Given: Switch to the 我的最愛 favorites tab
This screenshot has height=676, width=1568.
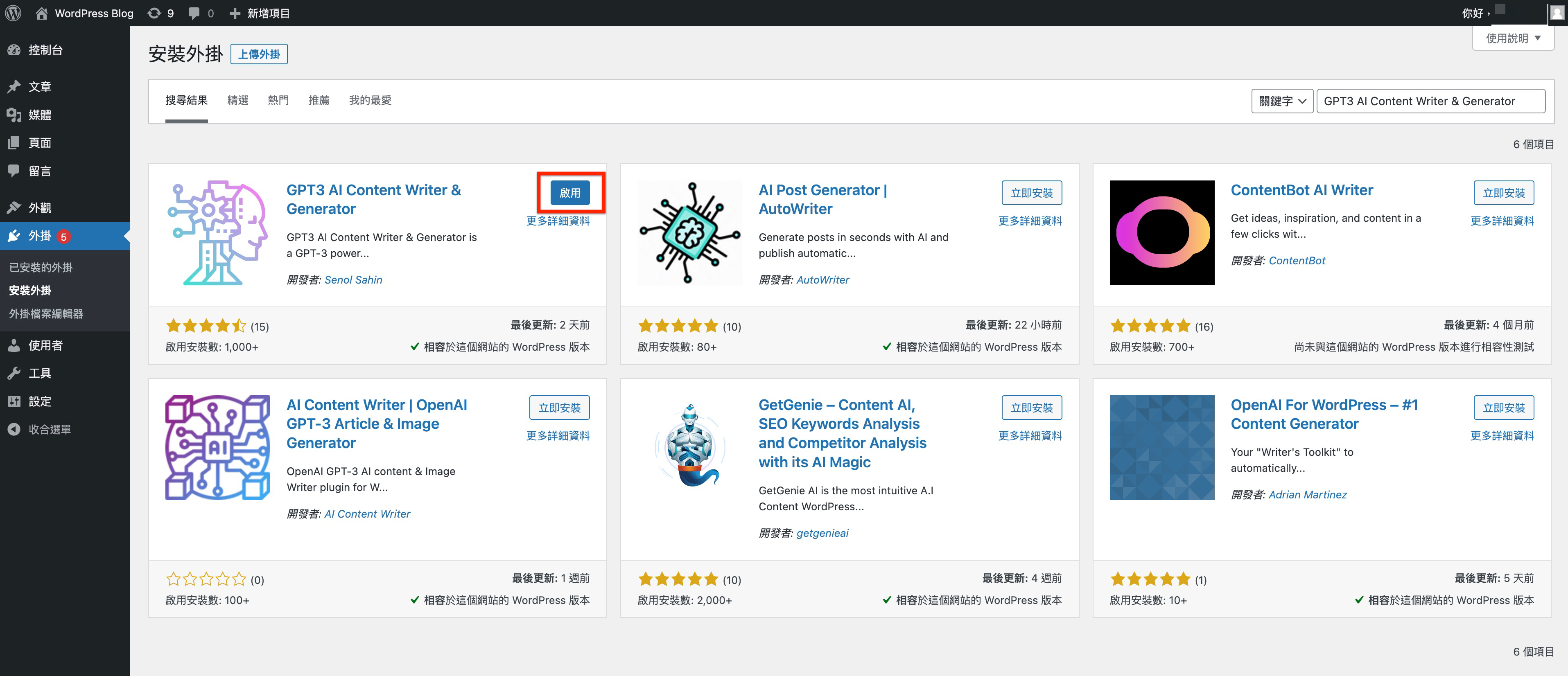Looking at the screenshot, I should (370, 100).
